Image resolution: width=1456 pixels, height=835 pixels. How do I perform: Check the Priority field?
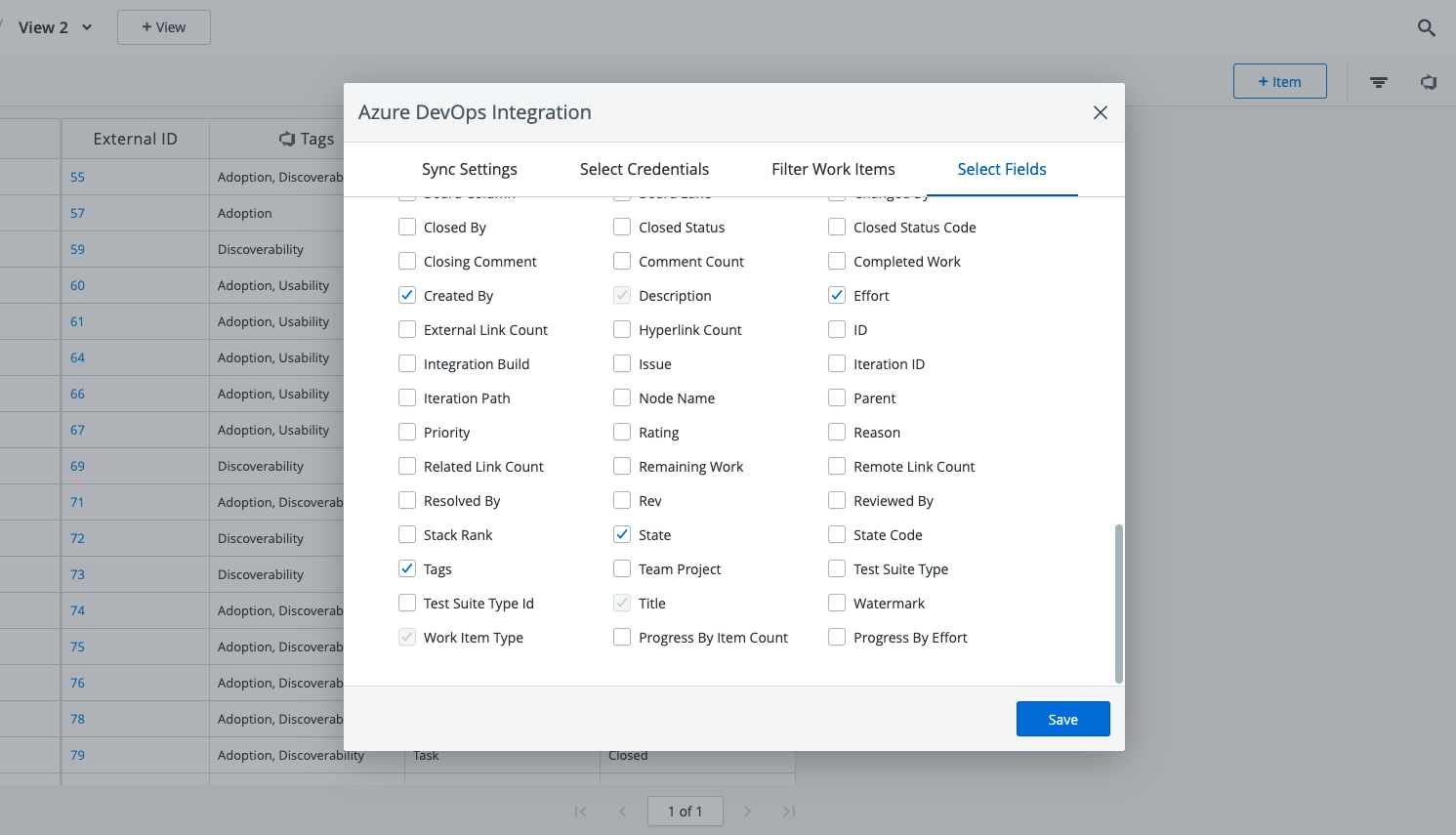click(407, 432)
